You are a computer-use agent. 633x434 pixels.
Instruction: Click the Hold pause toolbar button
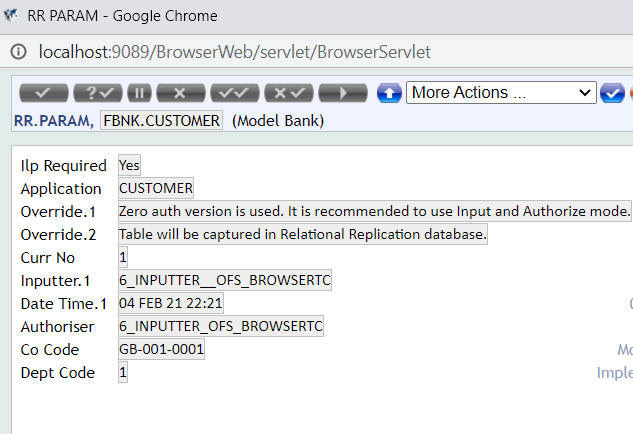(139, 93)
